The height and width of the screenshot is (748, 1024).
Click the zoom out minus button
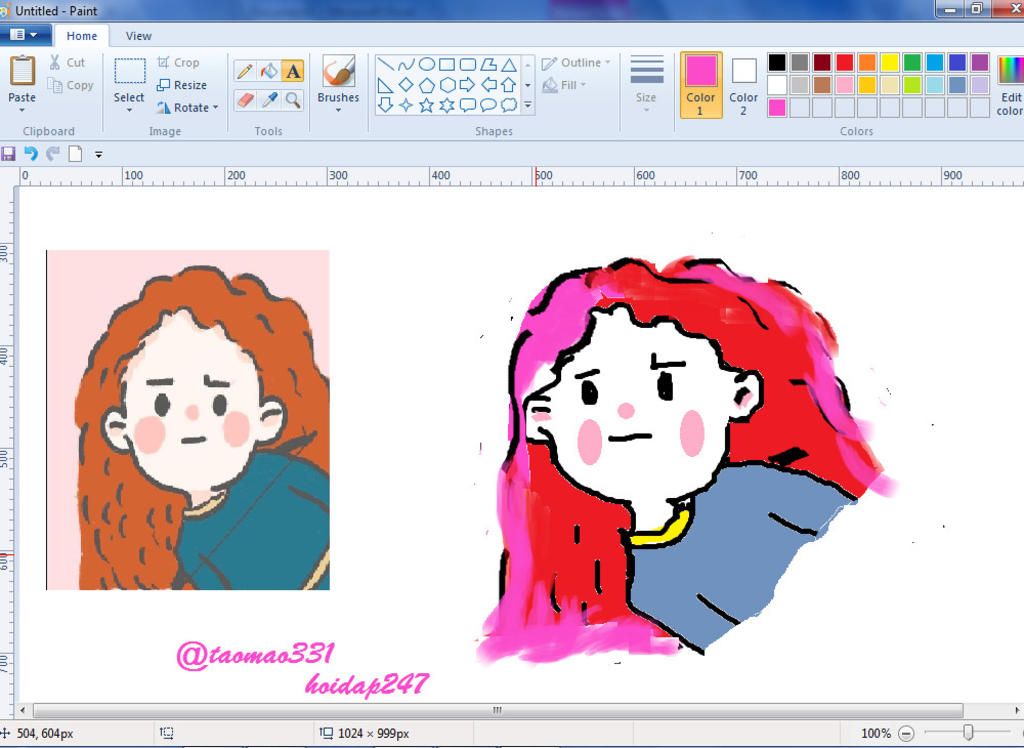coord(906,734)
